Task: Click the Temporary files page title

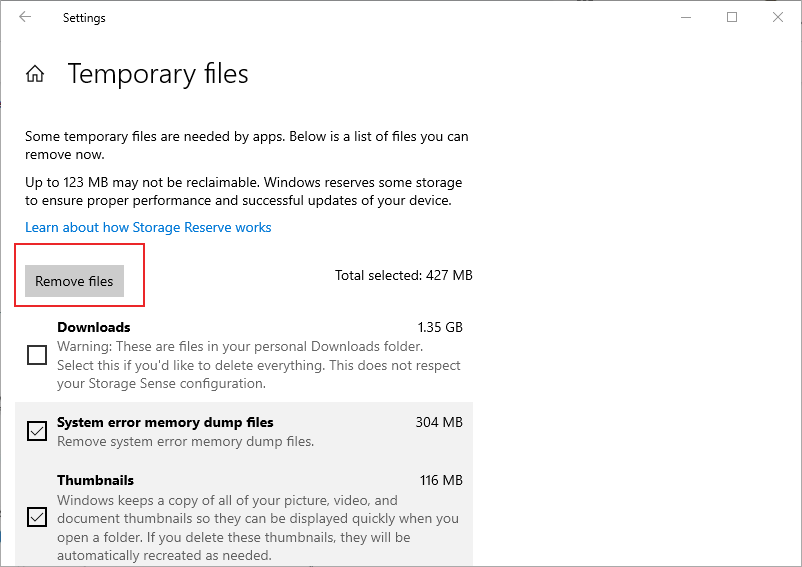Action: pos(158,74)
